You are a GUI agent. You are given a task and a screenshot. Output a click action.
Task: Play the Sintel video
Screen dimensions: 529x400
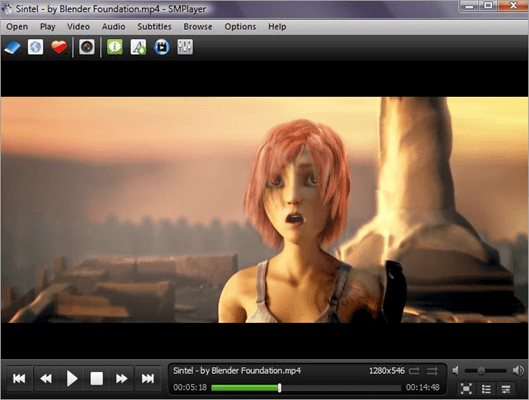pos(72,378)
